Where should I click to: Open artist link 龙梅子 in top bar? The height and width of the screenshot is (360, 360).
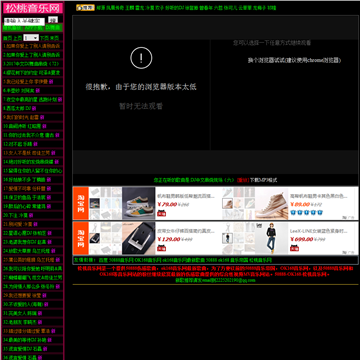pos(260,8)
